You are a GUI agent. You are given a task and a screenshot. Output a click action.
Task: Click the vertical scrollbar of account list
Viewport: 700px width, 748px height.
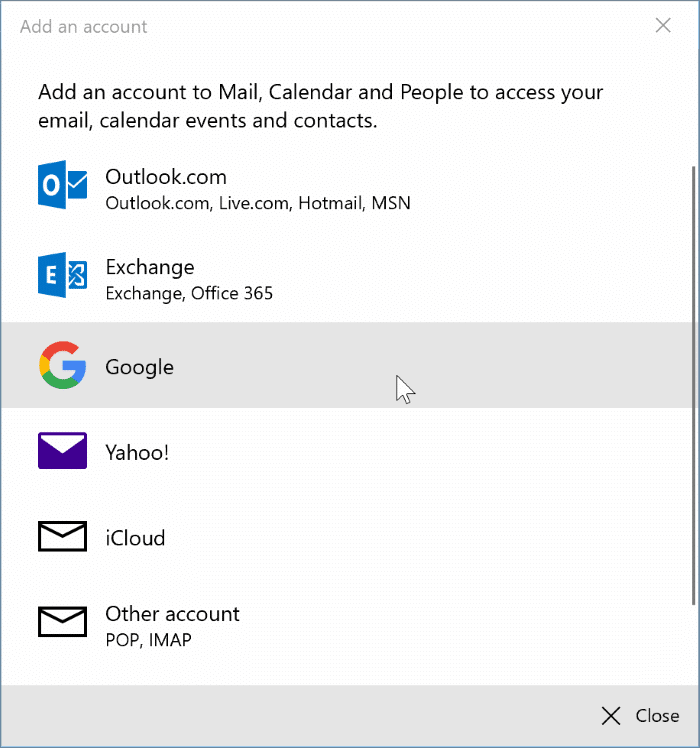tap(694, 385)
